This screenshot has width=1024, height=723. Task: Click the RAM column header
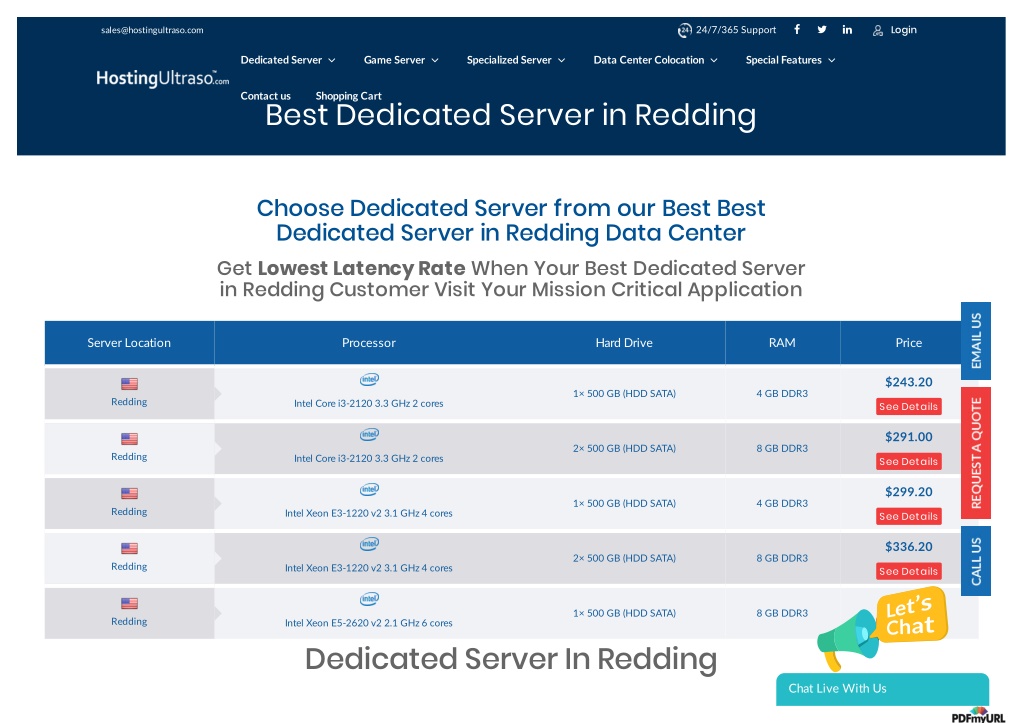click(x=782, y=343)
